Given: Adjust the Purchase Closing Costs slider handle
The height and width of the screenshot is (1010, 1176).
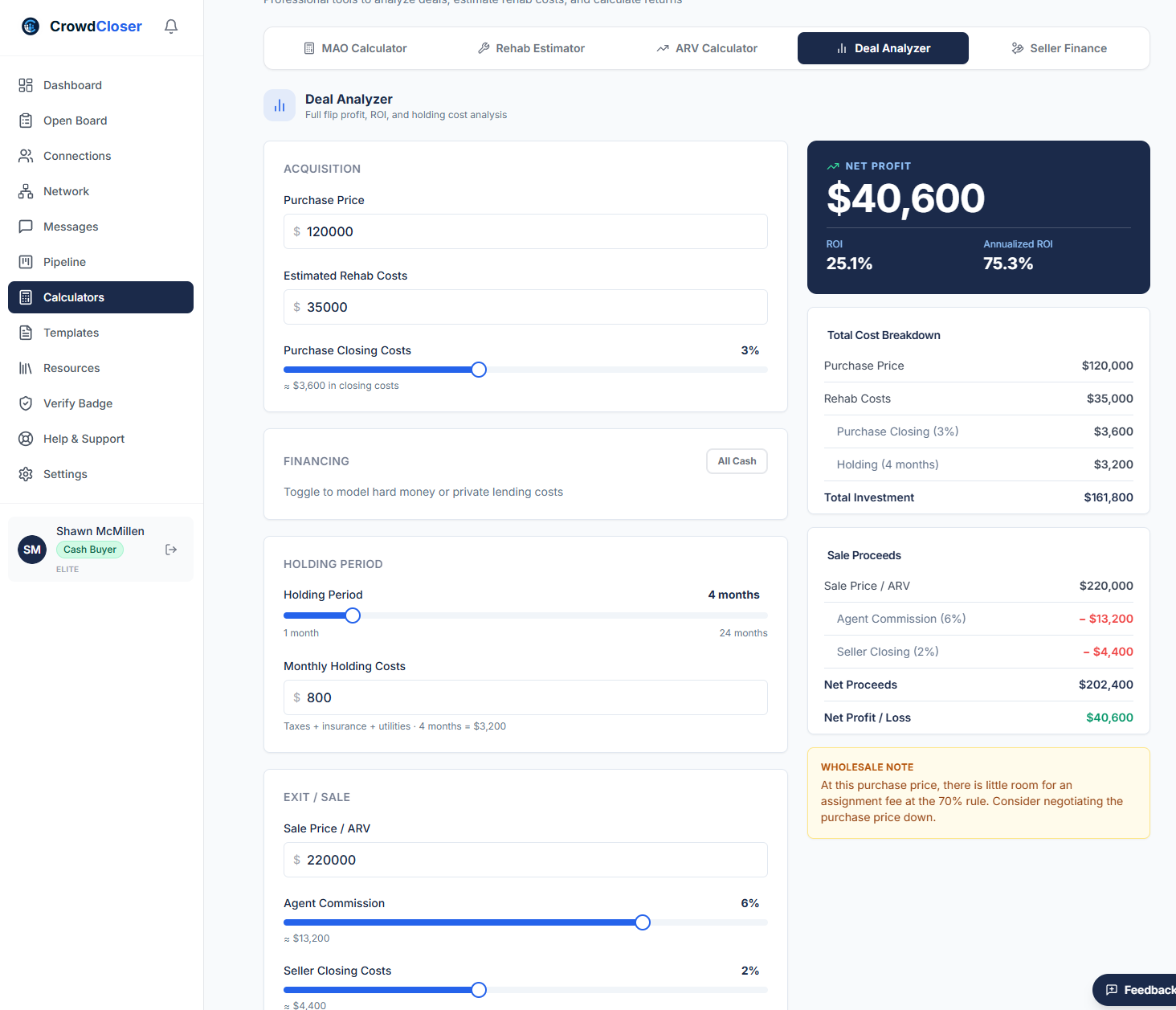Looking at the screenshot, I should pos(479,370).
